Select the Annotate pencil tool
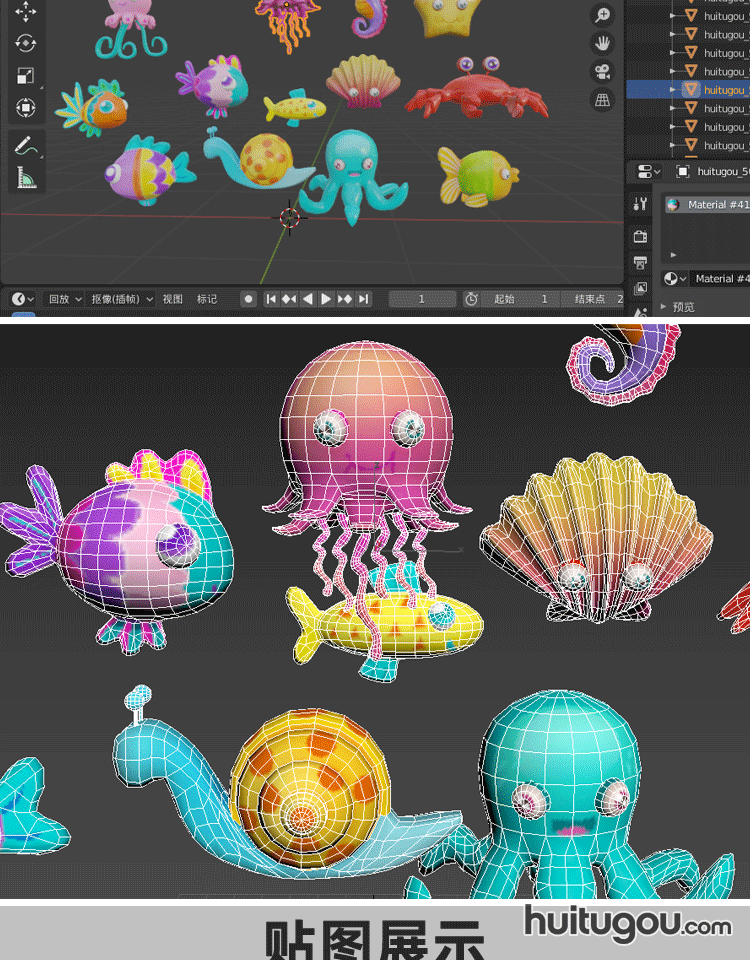This screenshot has height=960, width=750. tap(25, 145)
